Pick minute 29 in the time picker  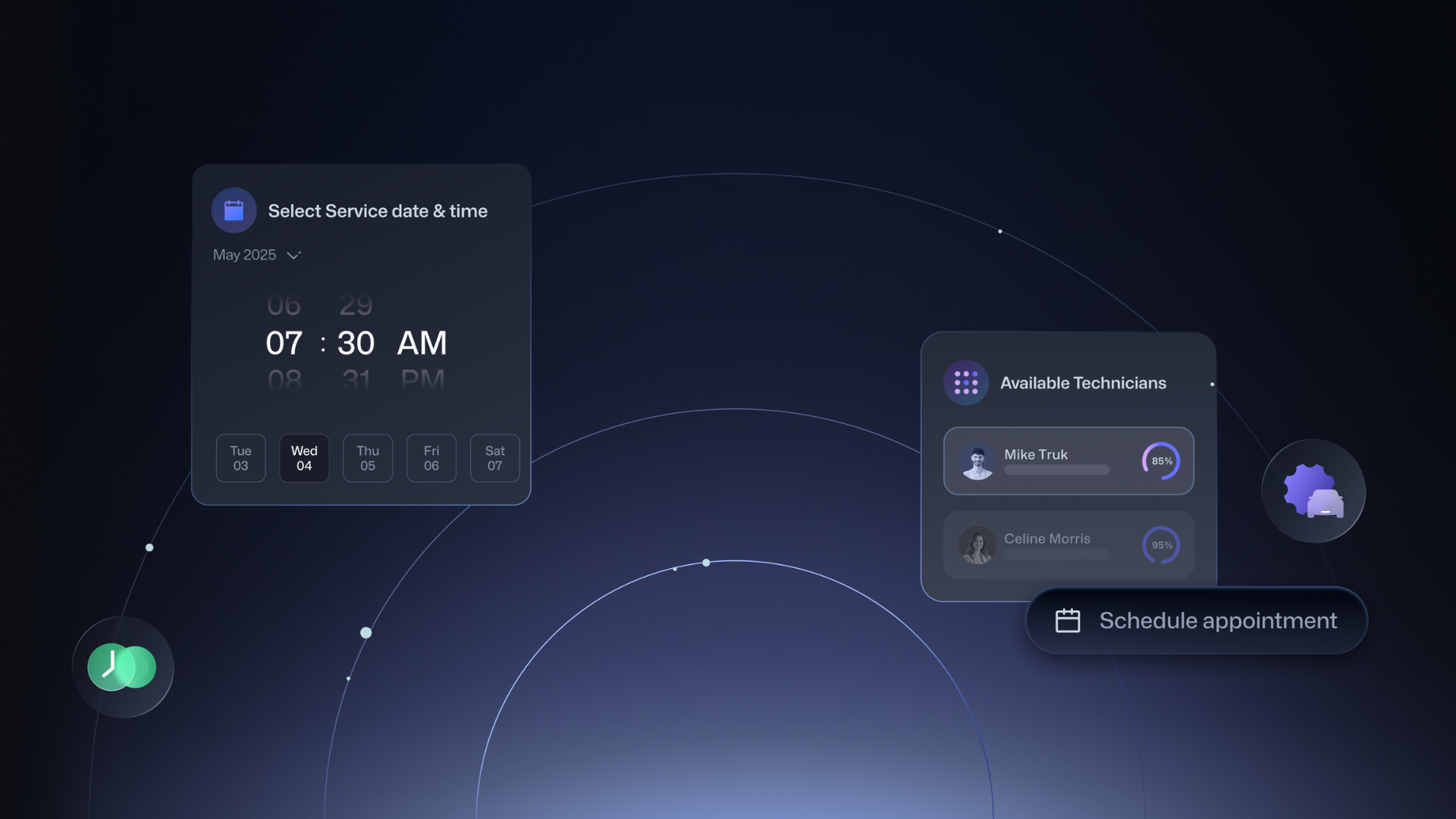click(356, 305)
